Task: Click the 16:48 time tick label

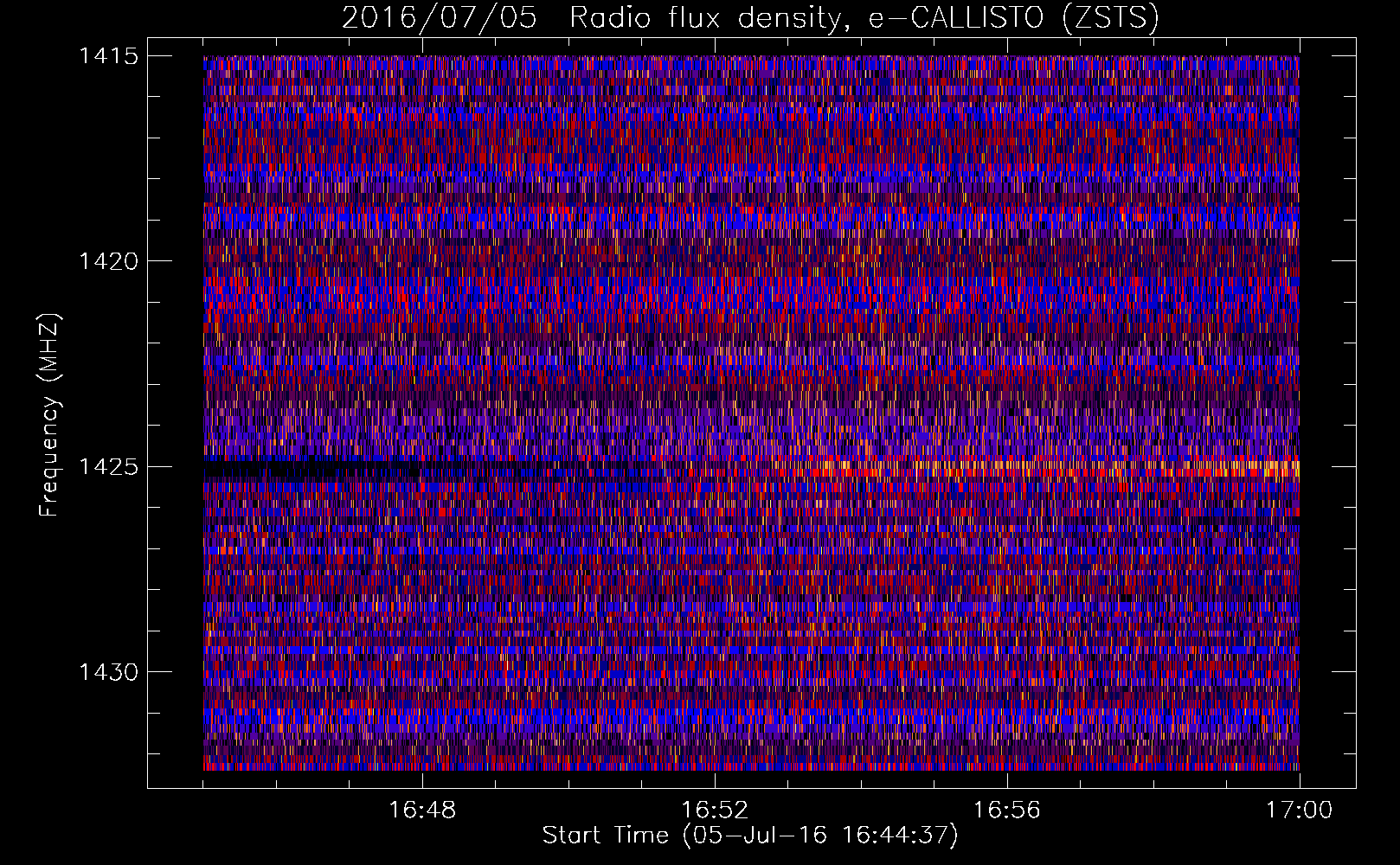Action: 422,811
